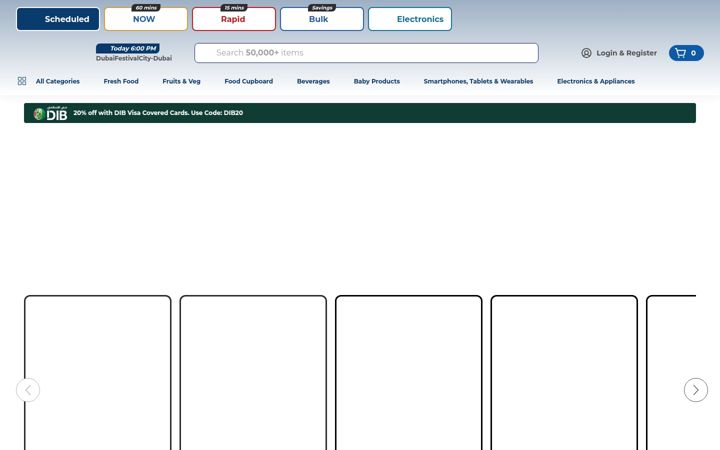This screenshot has height=450, width=720.
Task: Switch to Rapid 15 mins delivery
Action: 234,19
